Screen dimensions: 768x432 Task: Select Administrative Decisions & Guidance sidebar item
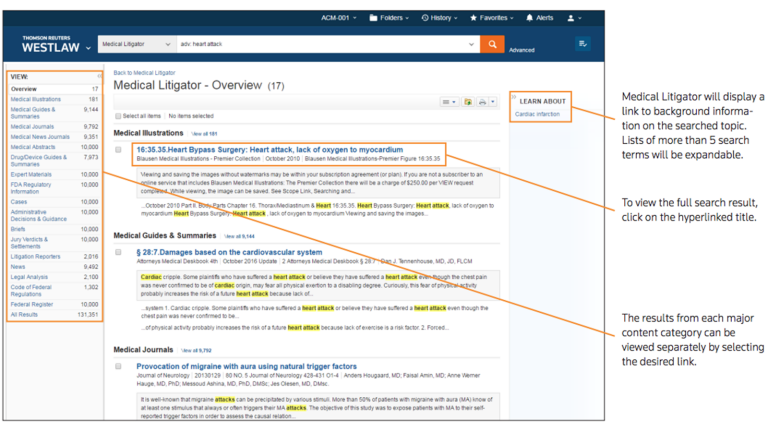pyautogui.click(x=39, y=216)
